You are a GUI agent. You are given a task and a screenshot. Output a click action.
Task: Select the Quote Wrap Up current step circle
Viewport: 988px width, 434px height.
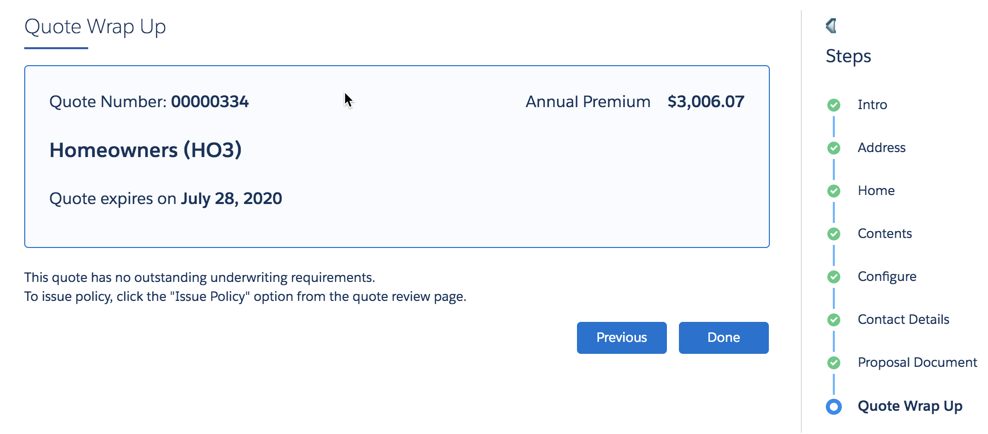click(x=834, y=407)
